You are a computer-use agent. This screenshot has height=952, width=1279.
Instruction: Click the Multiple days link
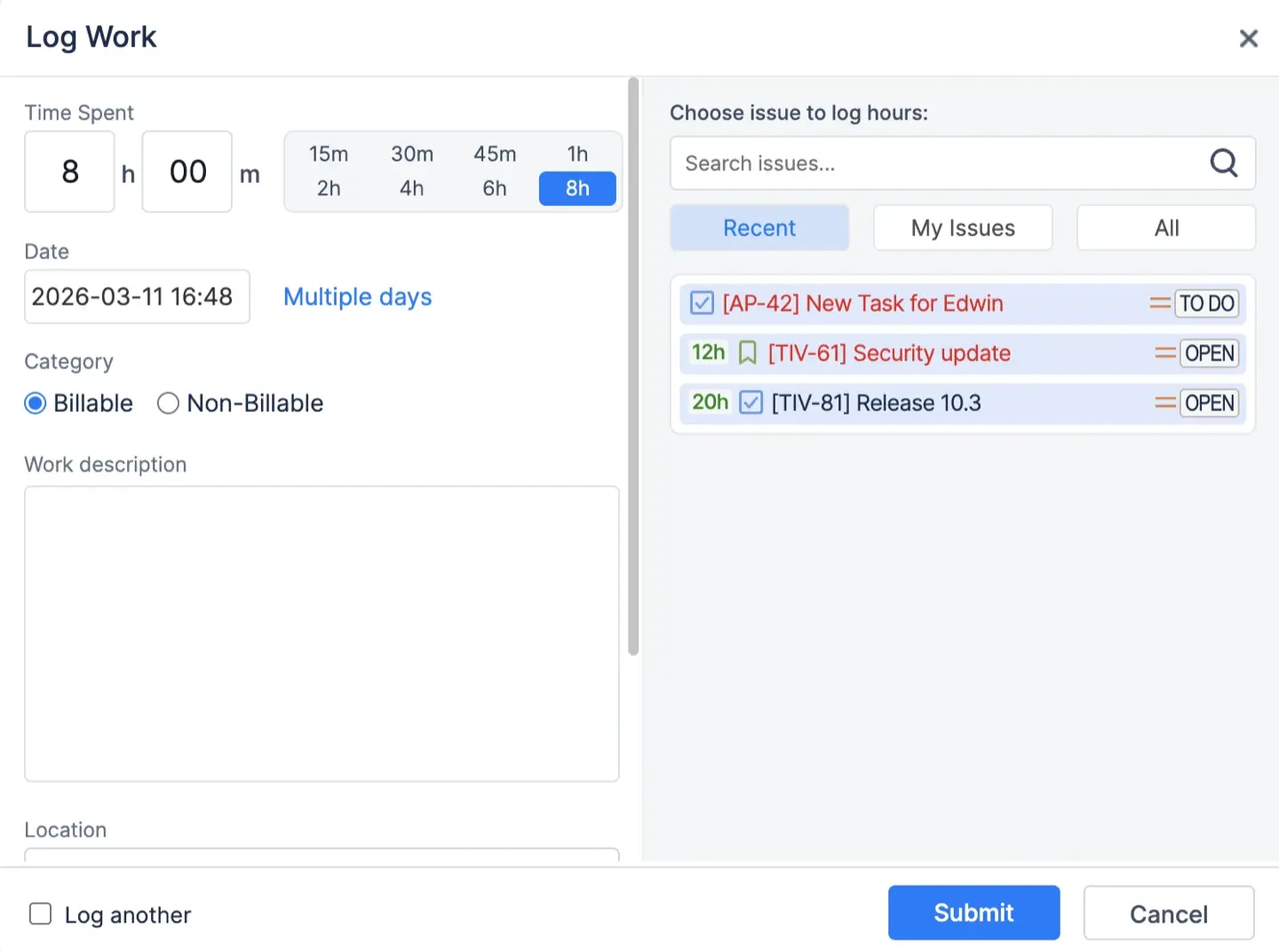[357, 297]
